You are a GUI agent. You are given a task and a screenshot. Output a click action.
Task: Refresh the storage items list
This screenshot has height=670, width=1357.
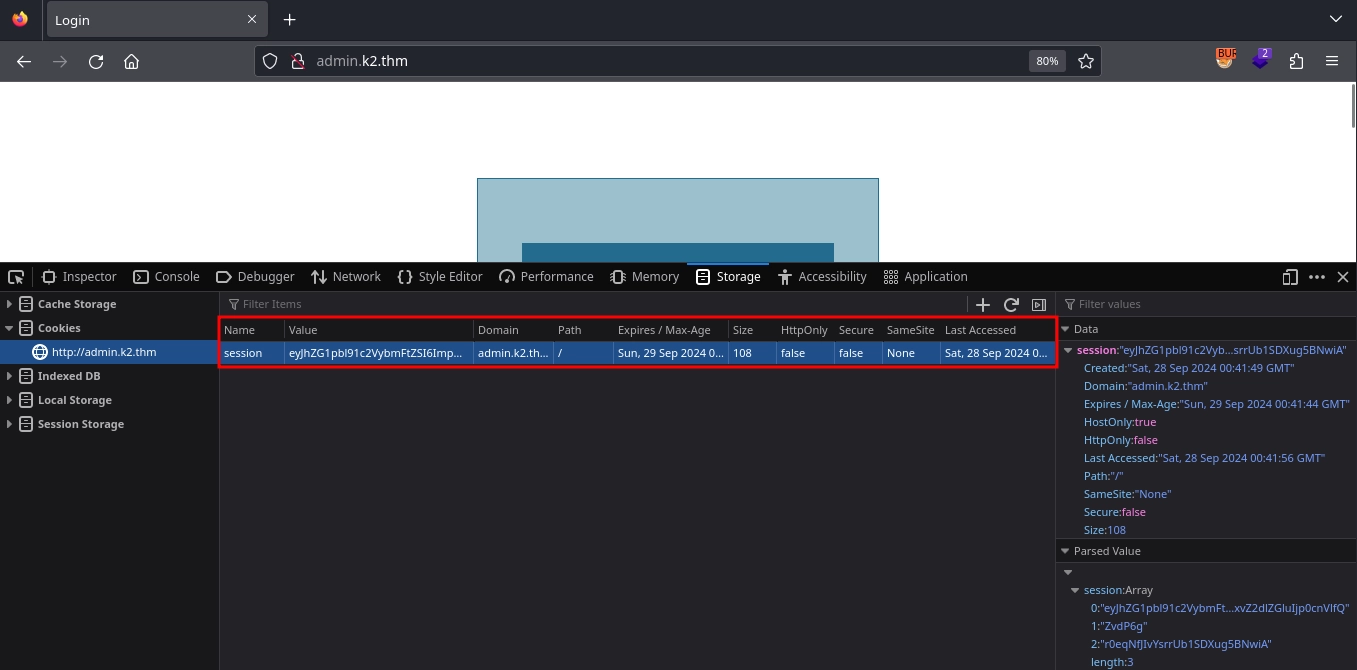(x=1011, y=305)
